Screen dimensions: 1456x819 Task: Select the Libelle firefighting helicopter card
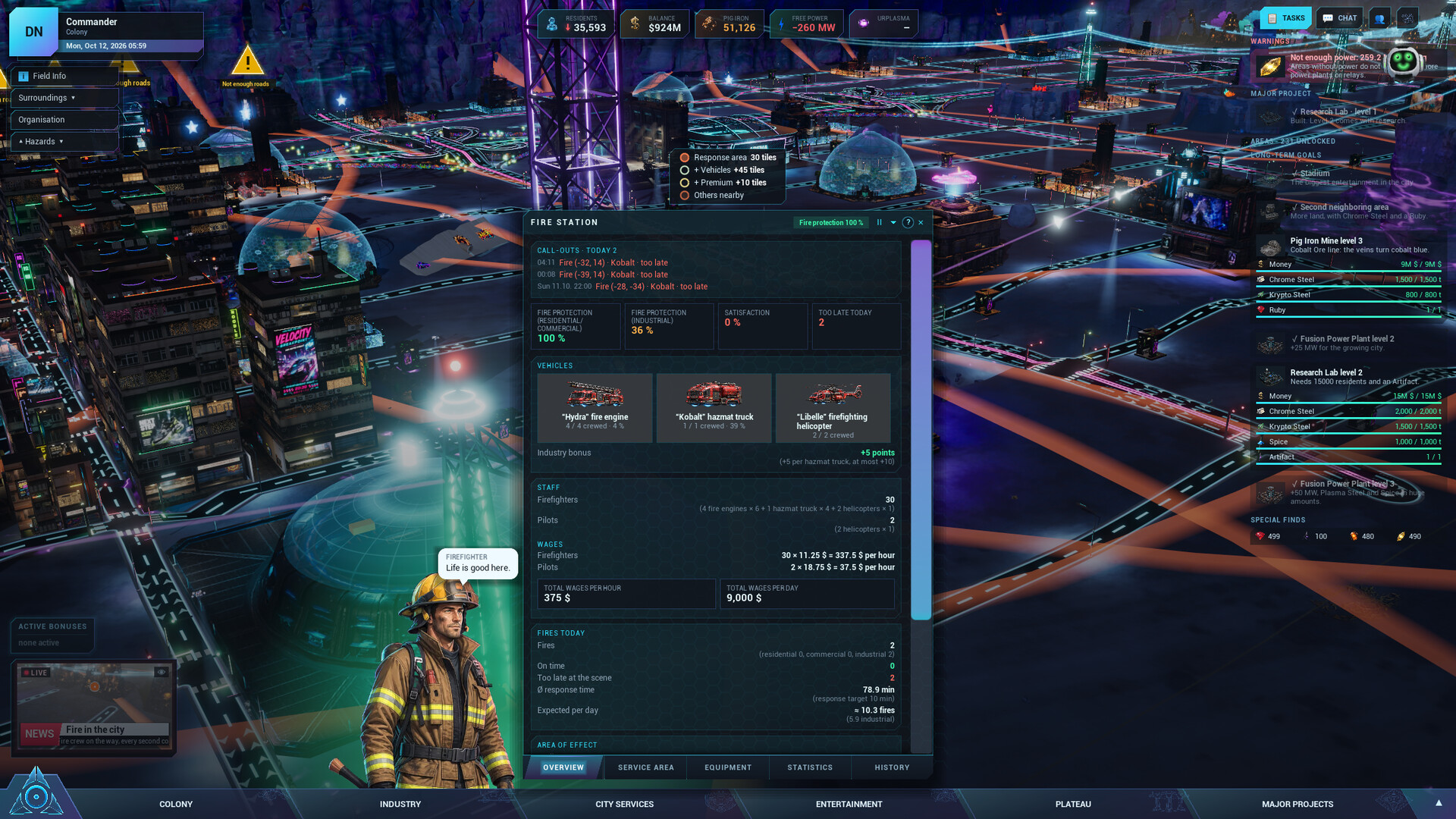click(833, 408)
